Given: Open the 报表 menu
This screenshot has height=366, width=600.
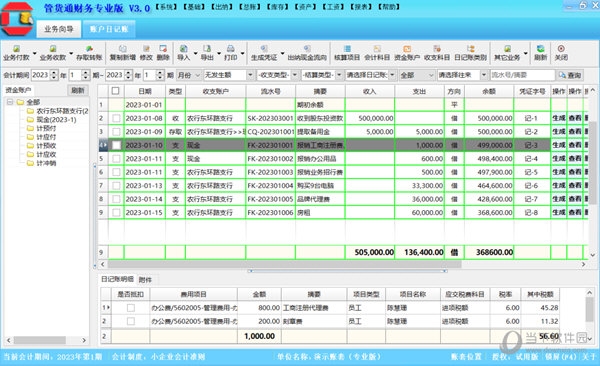Looking at the screenshot, I should [361, 7].
